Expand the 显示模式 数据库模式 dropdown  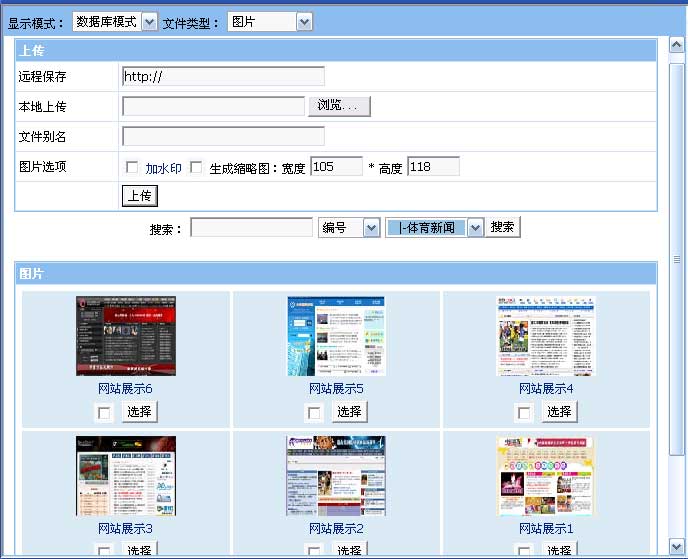[115, 22]
